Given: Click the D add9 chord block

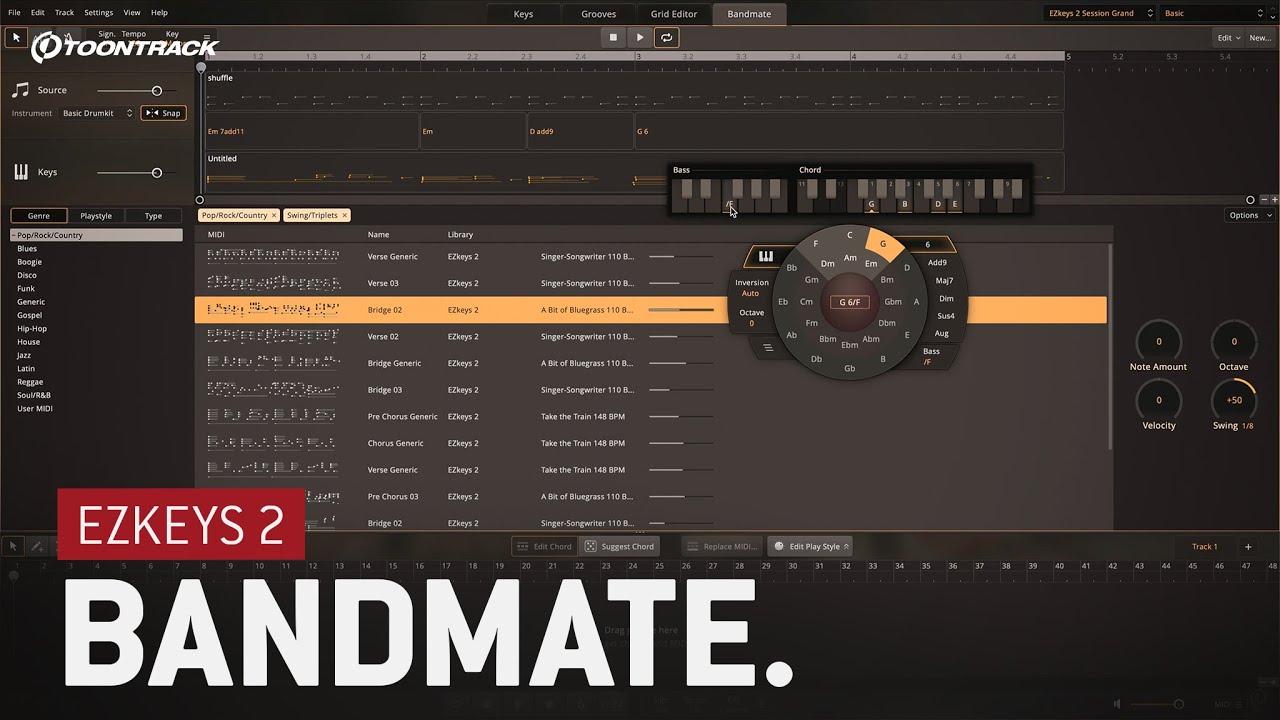Looking at the screenshot, I should (580, 131).
